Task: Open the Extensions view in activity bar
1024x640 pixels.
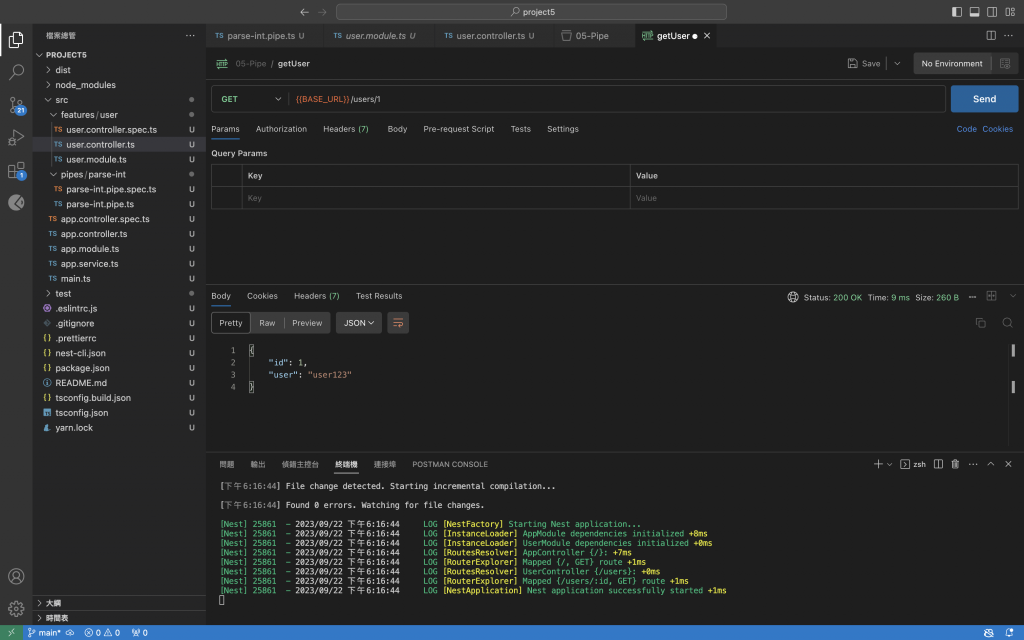Action: click(16, 171)
